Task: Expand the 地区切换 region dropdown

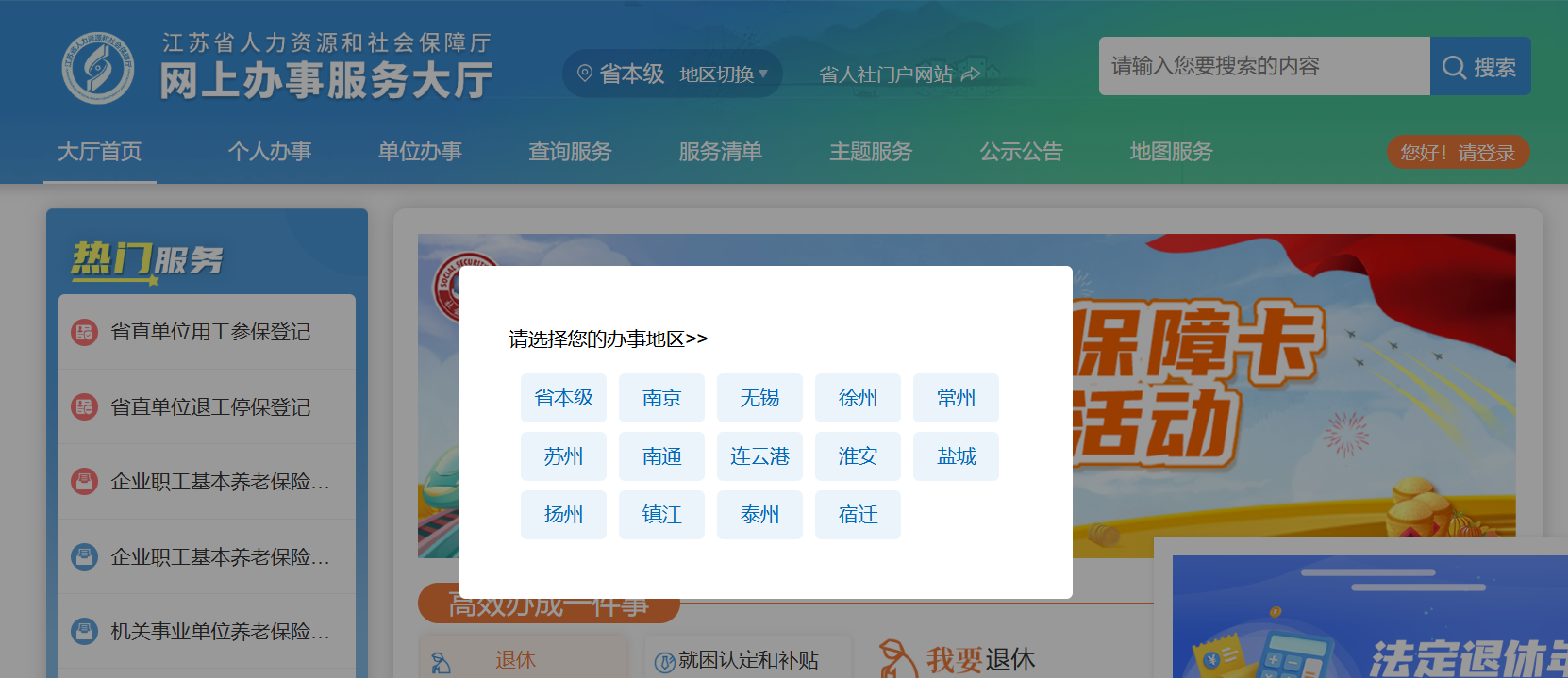Action: point(724,74)
